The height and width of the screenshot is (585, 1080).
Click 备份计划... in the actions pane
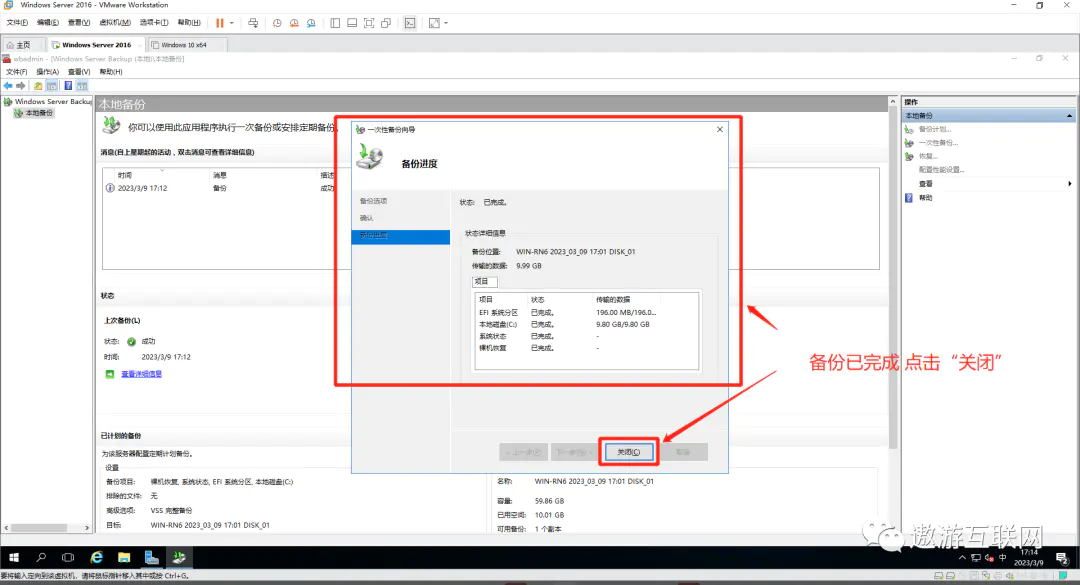(935, 129)
